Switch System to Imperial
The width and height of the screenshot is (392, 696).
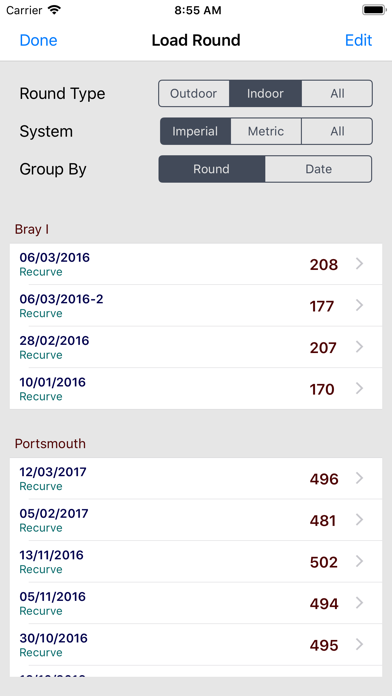(195, 131)
